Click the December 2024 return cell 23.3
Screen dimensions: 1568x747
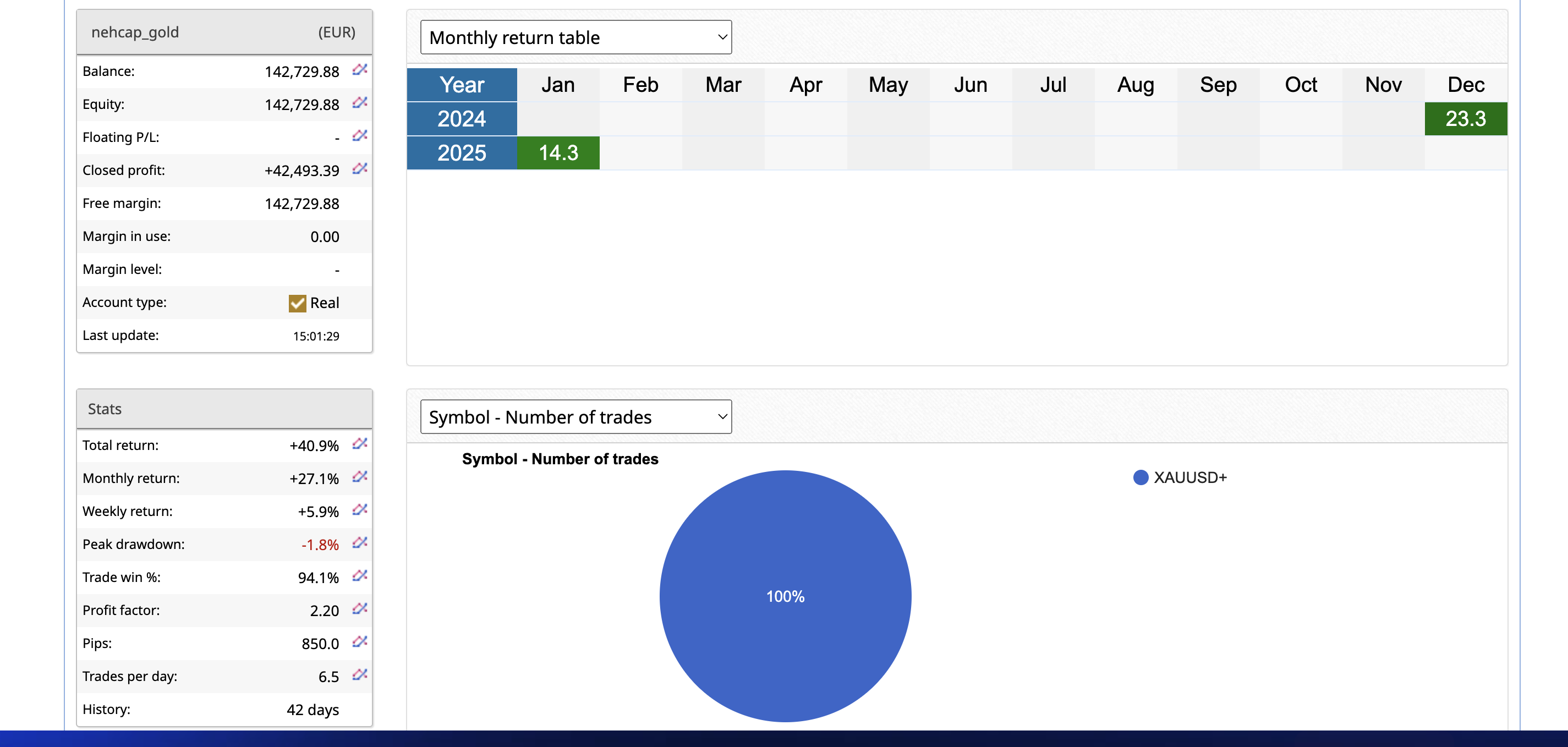1465,119
